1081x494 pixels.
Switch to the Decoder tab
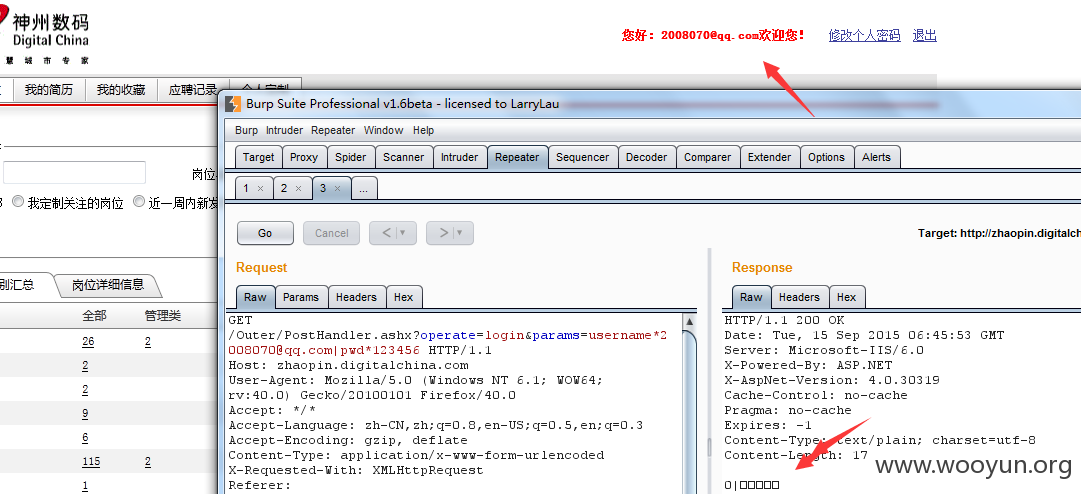click(647, 157)
